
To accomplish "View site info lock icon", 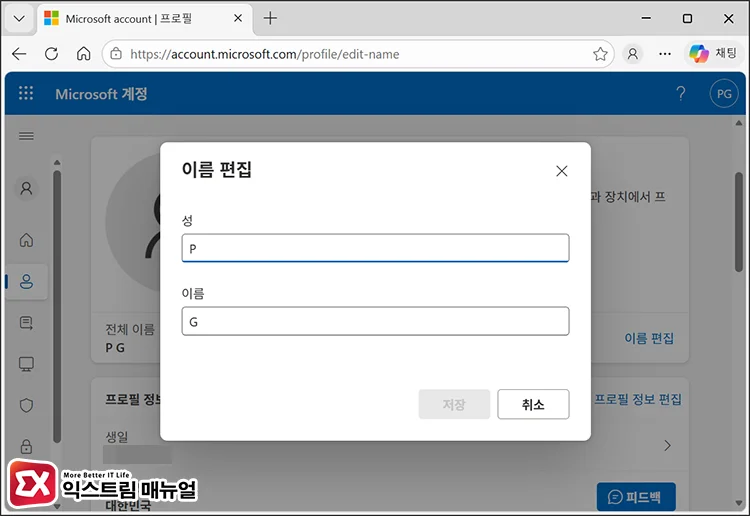I will point(116,54).
